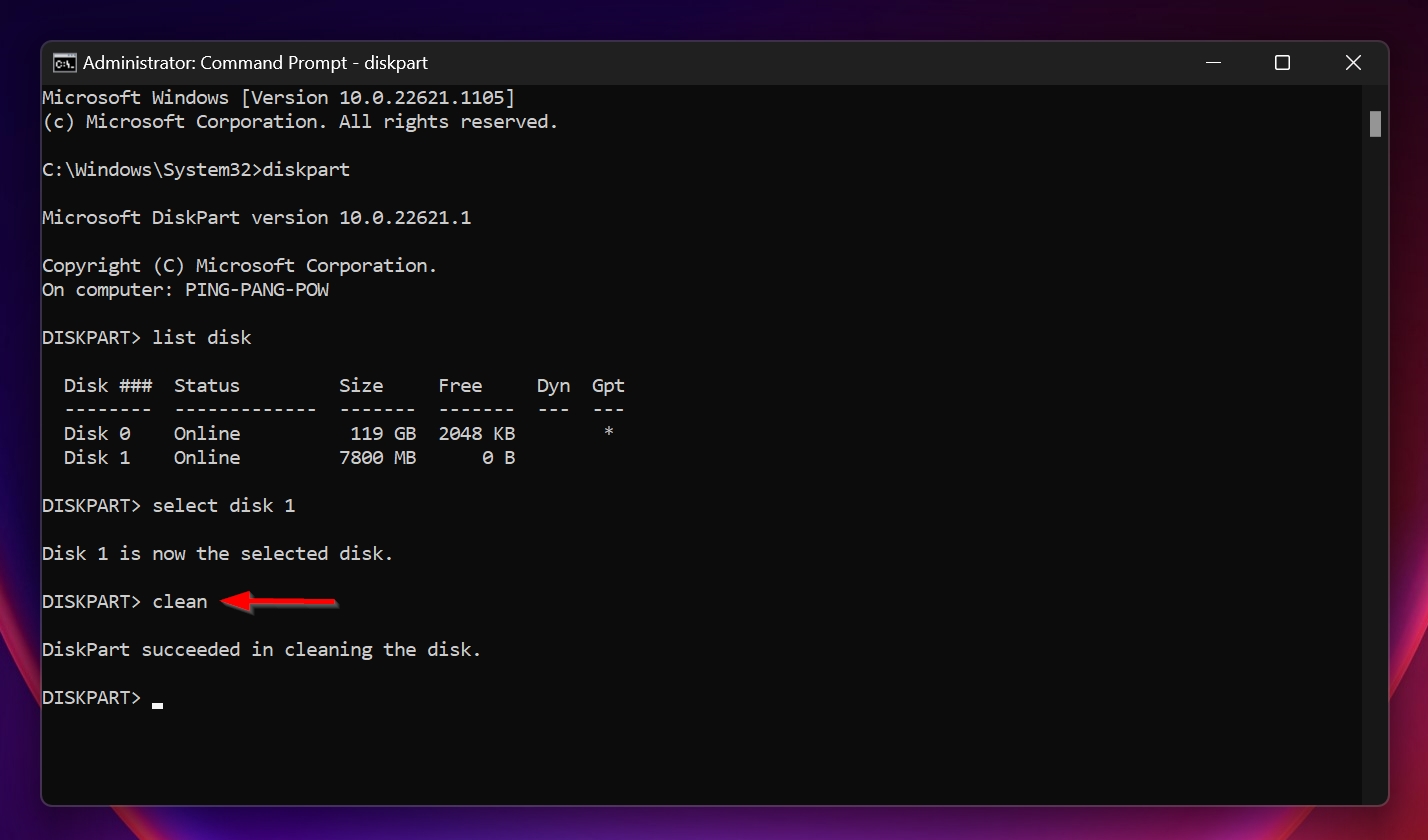This screenshot has width=1428, height=840.
Task: Maximize the Command Prompt window
Action: click(1282, 63)
